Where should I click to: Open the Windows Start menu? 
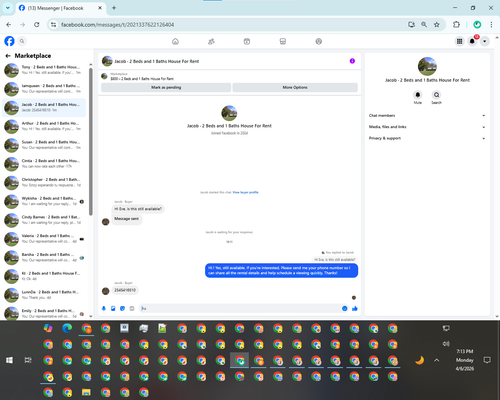point(9,360)
